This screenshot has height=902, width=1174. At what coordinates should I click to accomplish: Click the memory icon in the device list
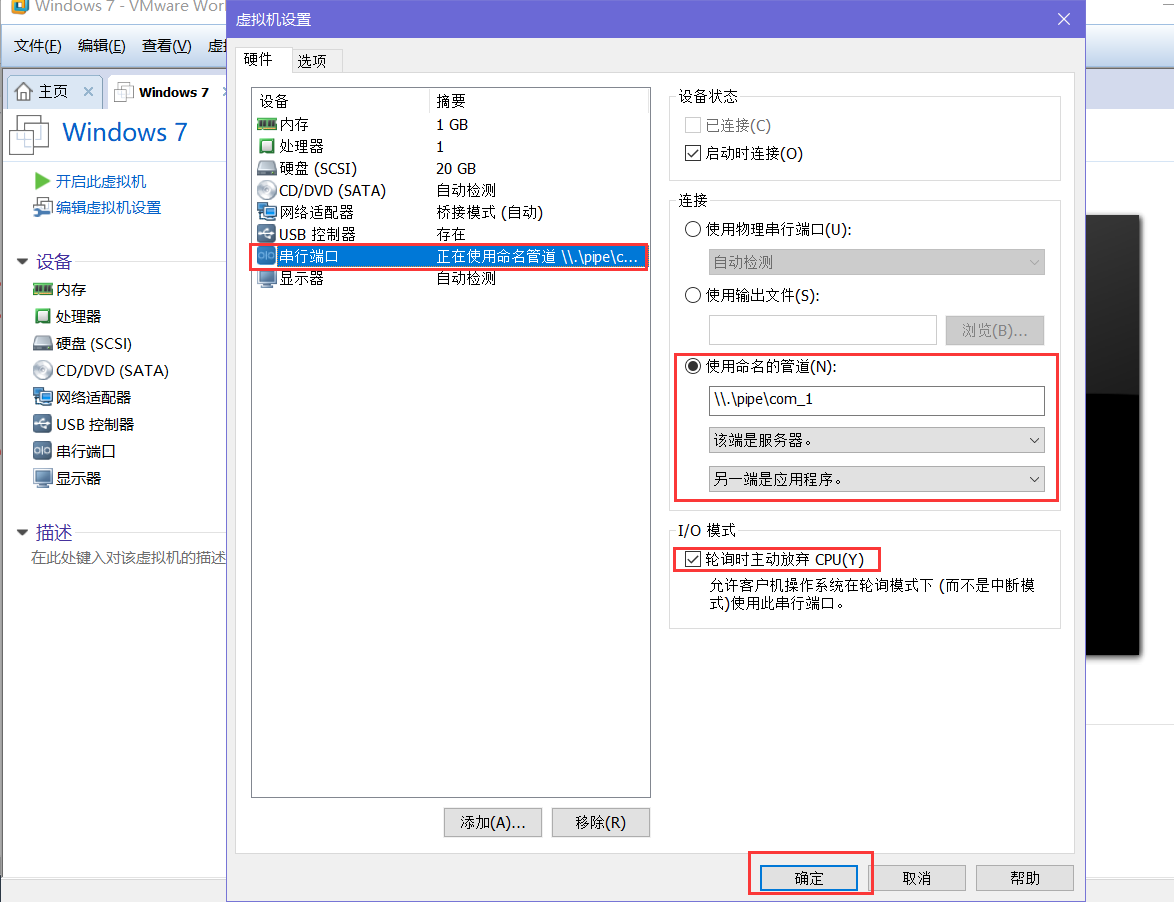pyautogui.click(x=267, y=124)
